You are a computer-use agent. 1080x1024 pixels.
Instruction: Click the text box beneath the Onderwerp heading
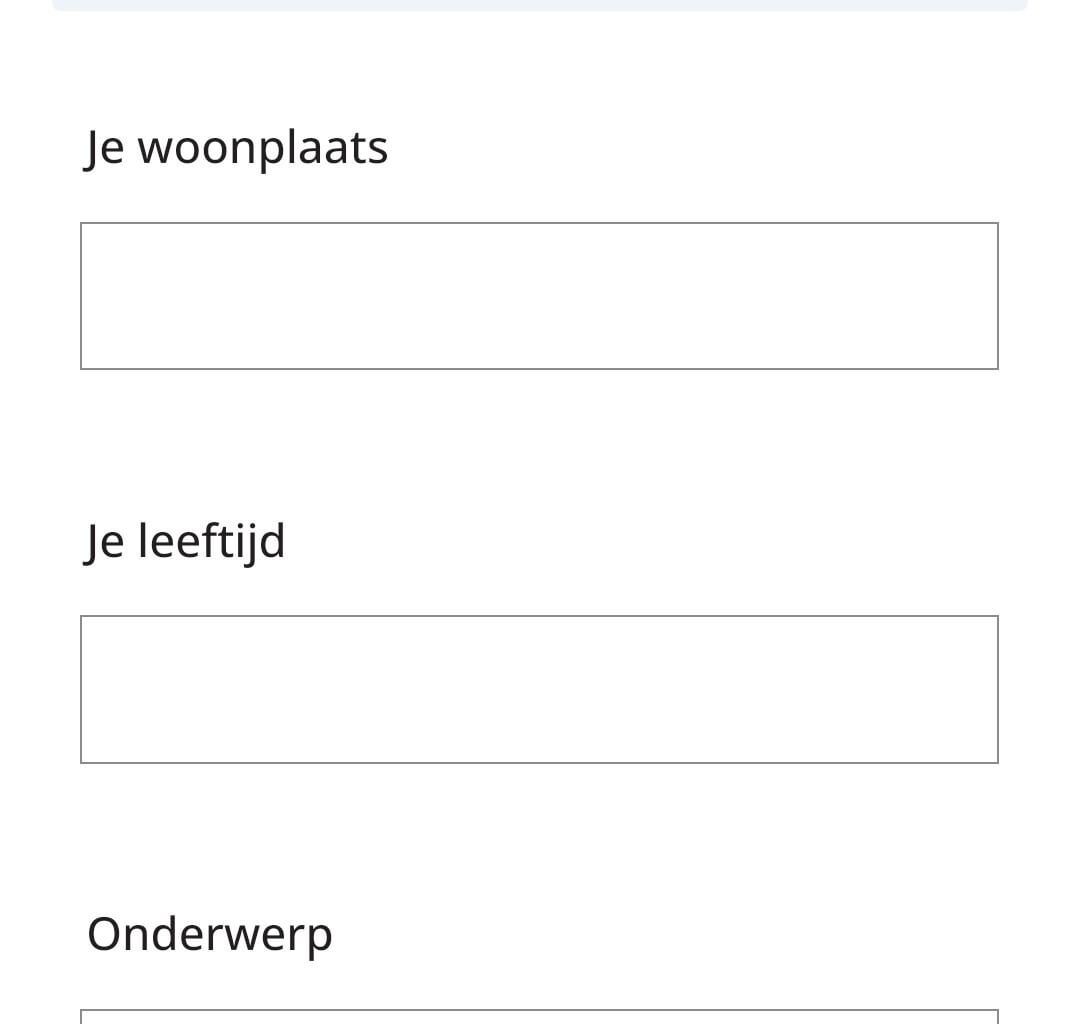[x=539, y=1017]
